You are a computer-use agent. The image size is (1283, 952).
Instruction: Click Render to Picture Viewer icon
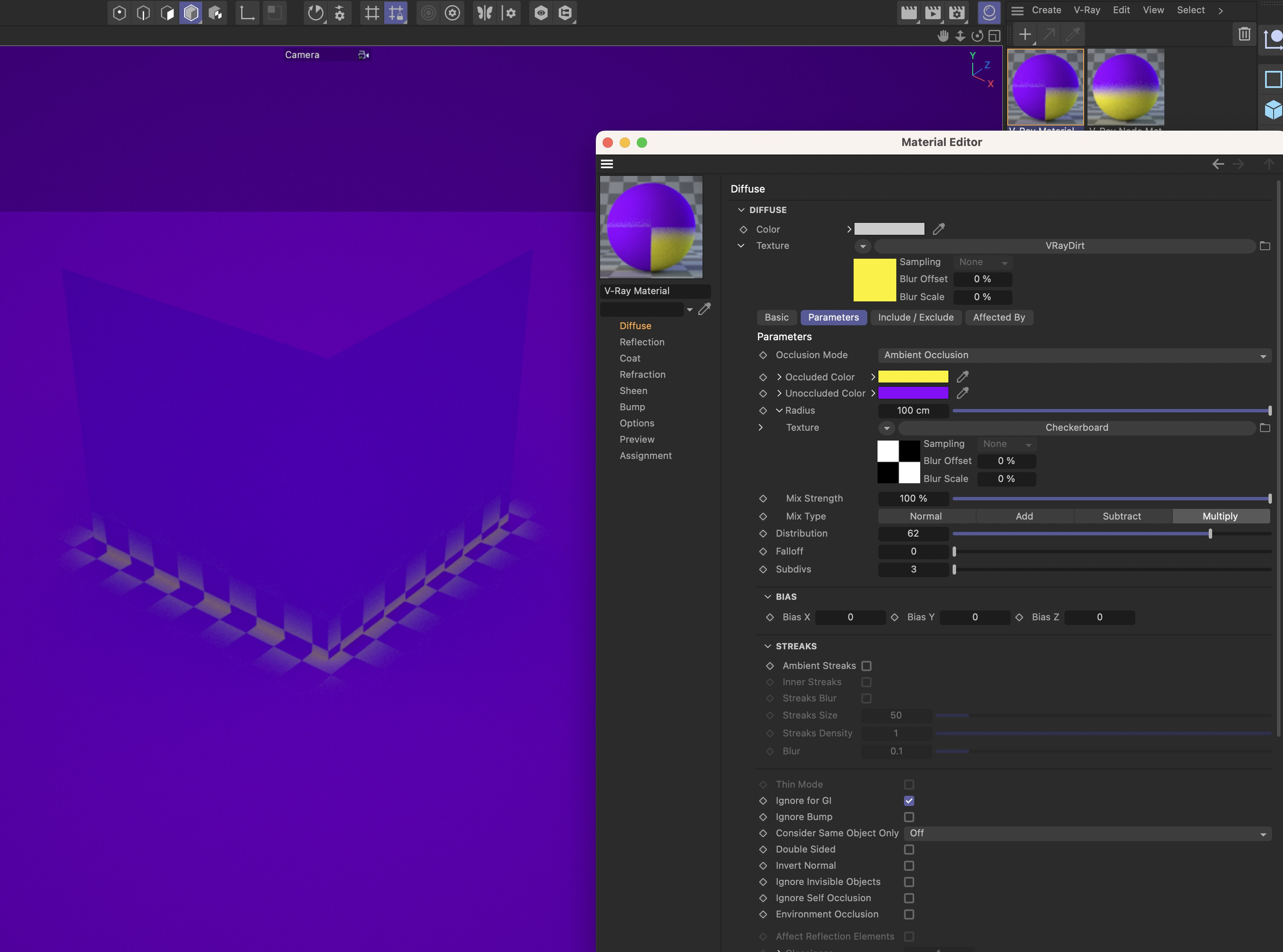(x=933, y=13)
